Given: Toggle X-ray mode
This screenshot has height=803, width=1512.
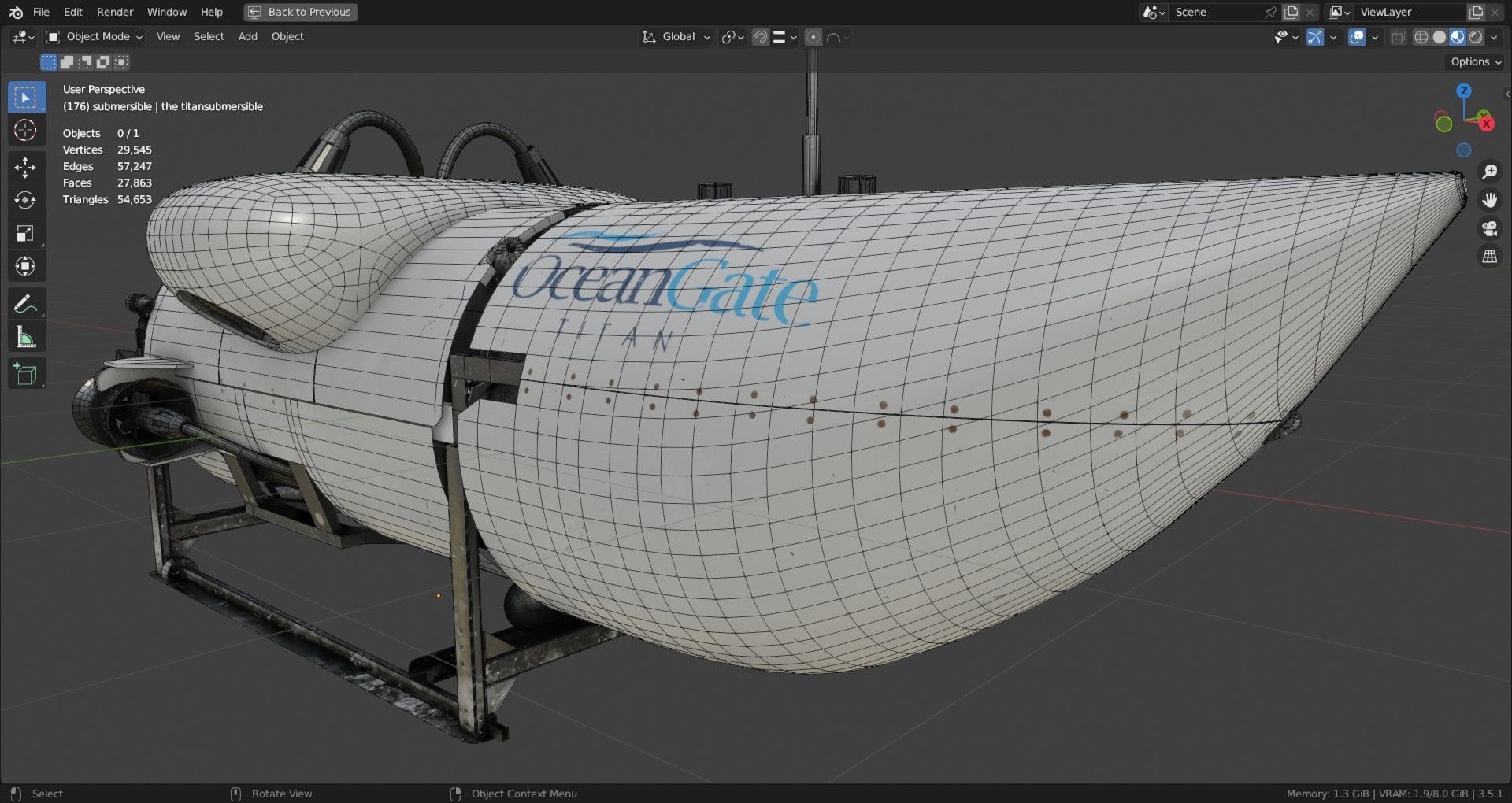Looking at the screenshot, I should (x=1398, y=37).
